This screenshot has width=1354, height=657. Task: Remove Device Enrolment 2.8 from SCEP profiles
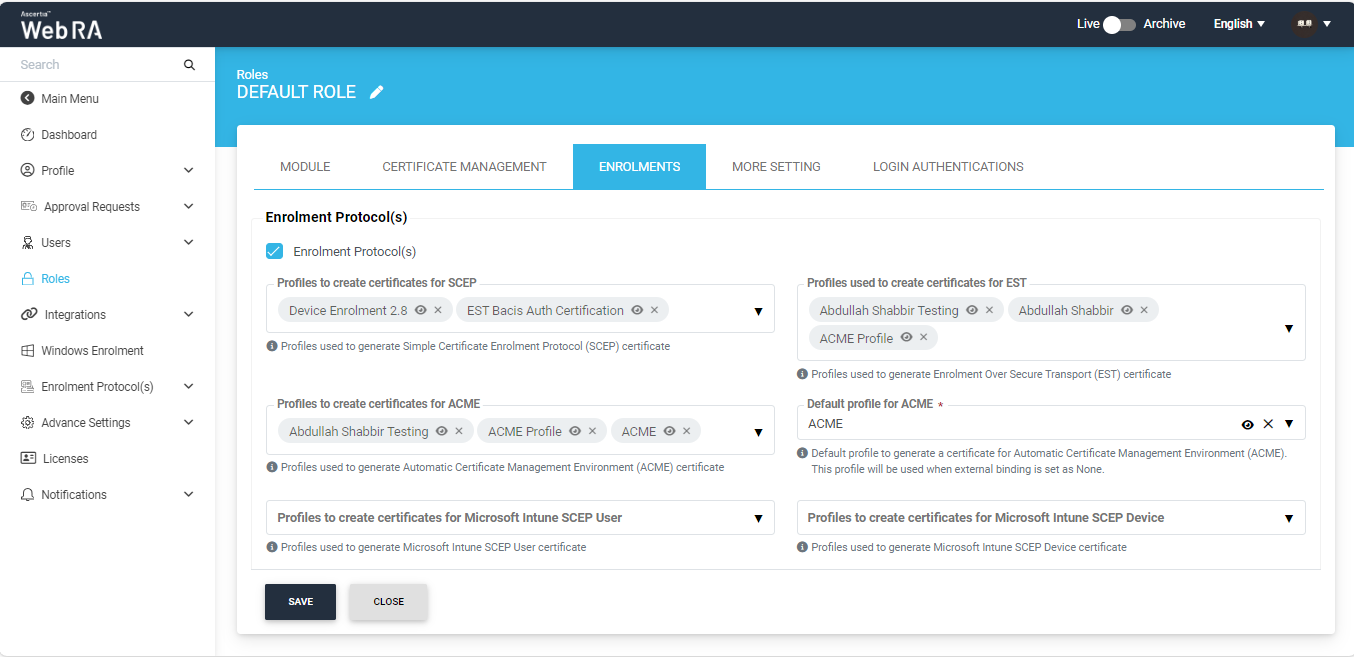click(438, 310)
